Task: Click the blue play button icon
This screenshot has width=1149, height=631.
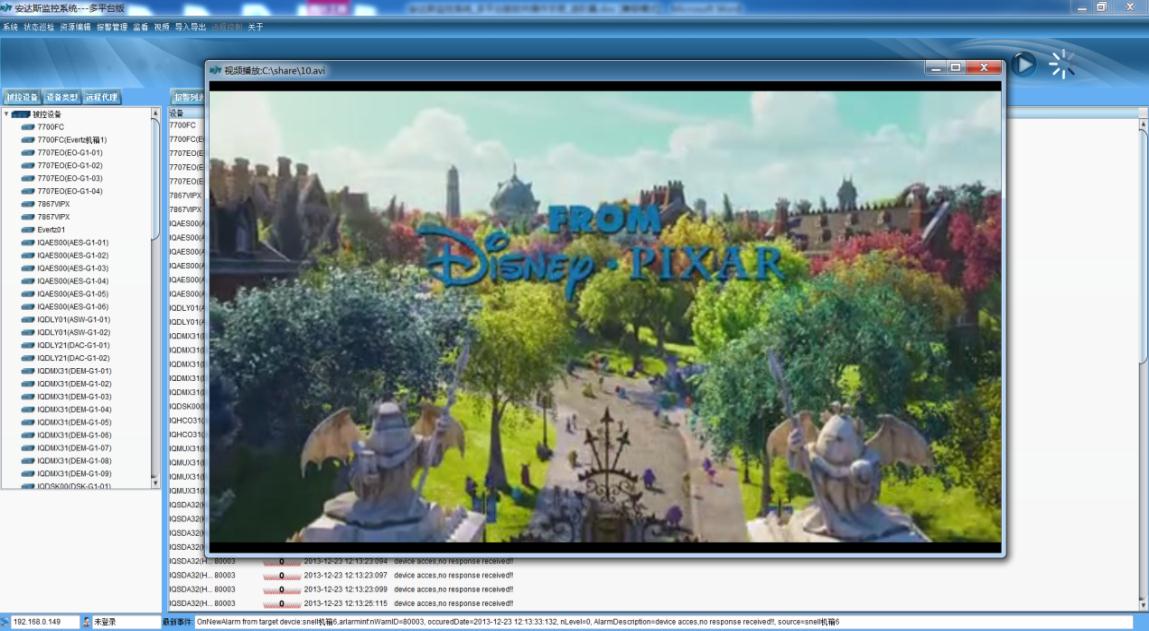Action: pos(1024,64)
